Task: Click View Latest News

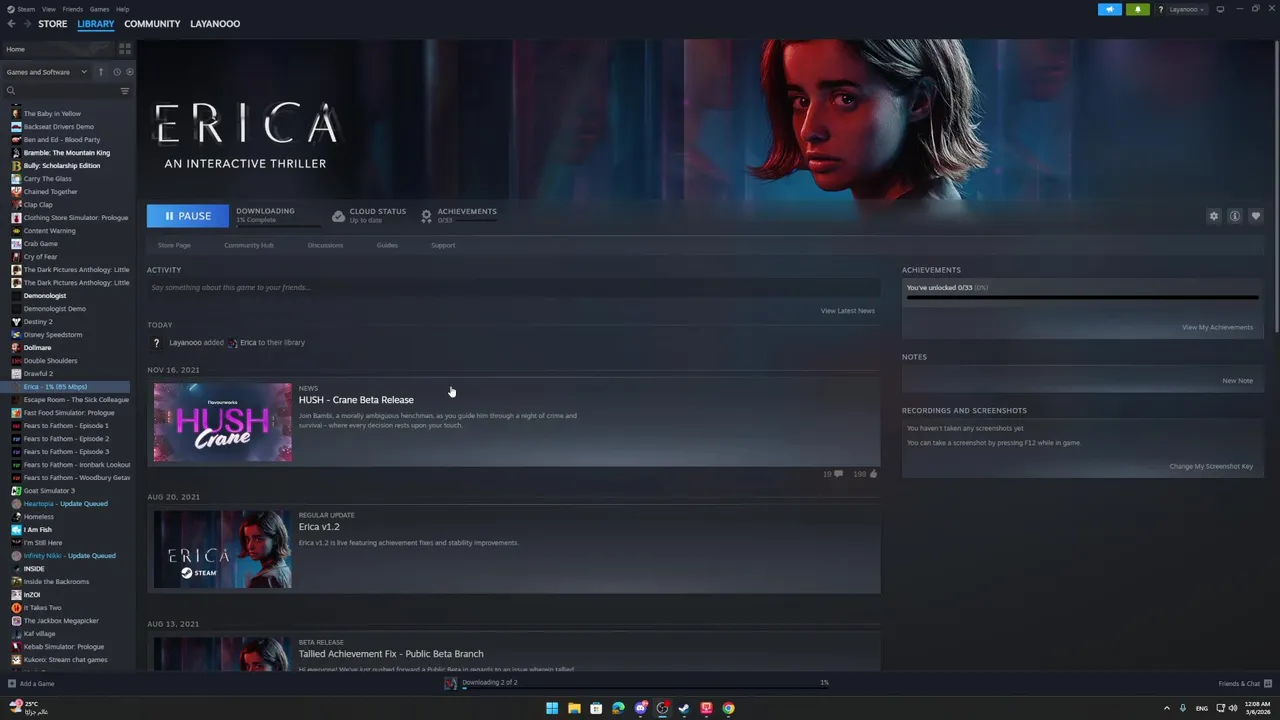Action: point(848,311)
